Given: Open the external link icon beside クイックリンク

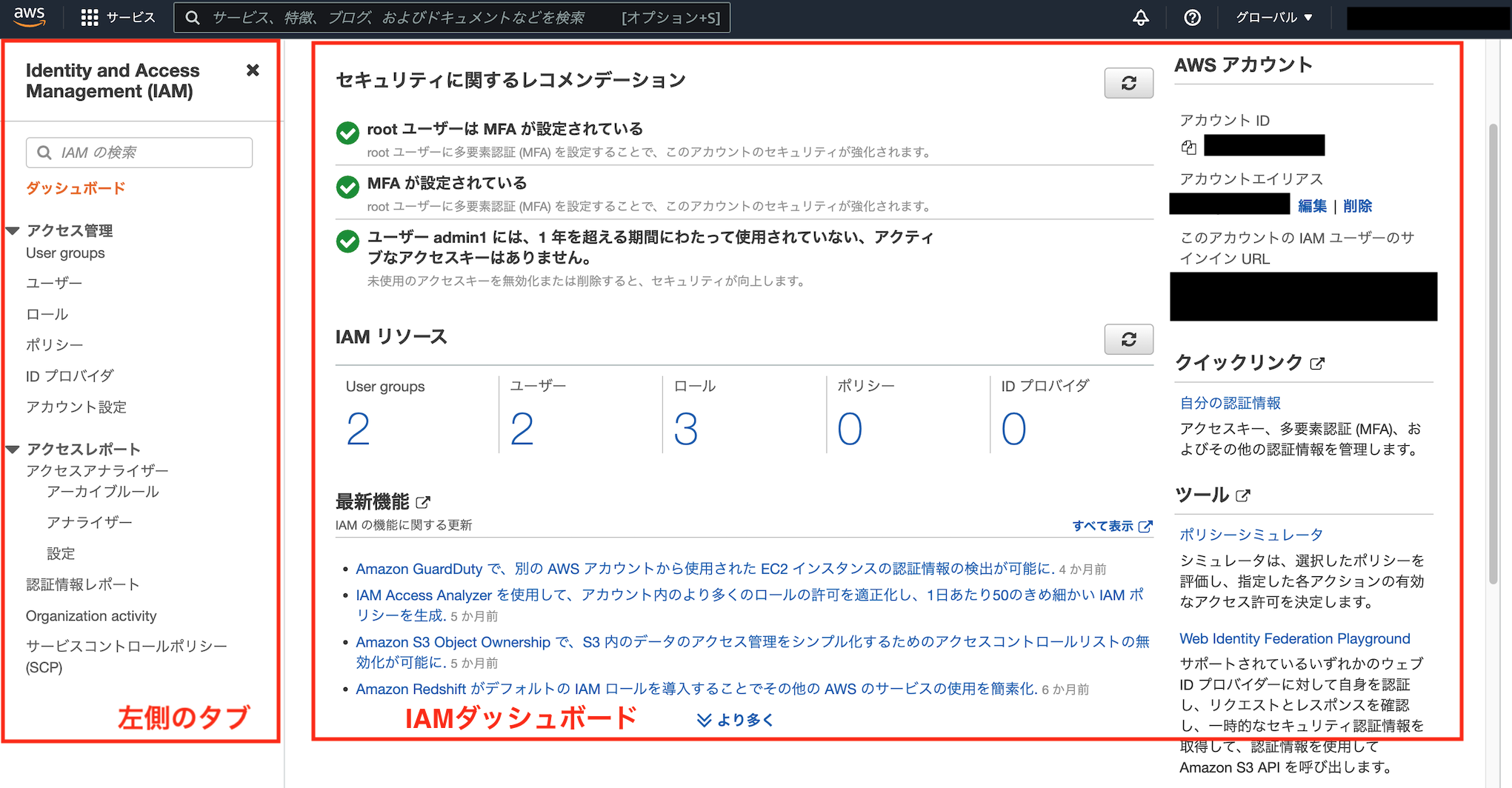Looking at the screenshot, I should (x=1317, y=364).
